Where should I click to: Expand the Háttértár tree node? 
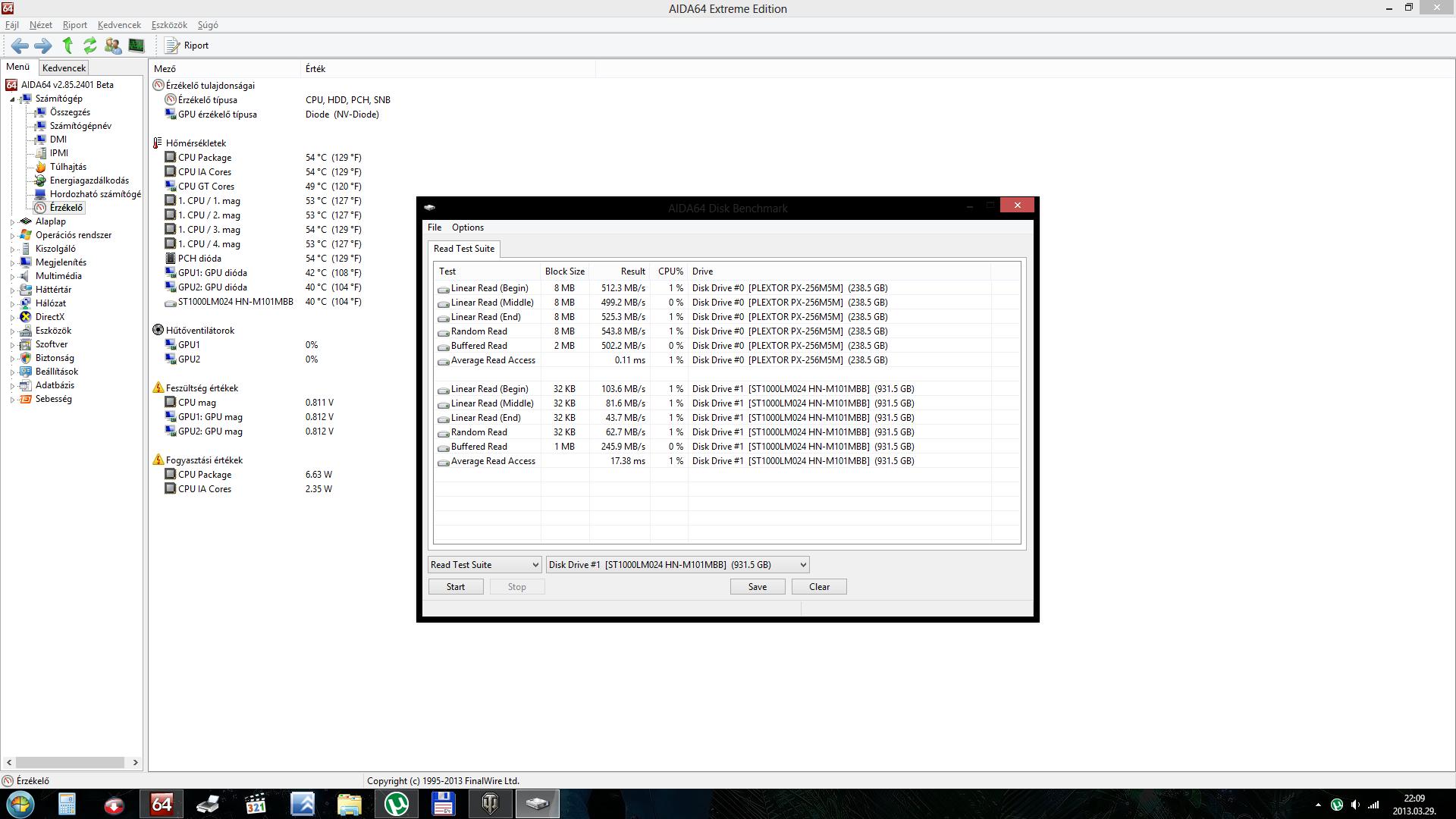click(12, 290)
